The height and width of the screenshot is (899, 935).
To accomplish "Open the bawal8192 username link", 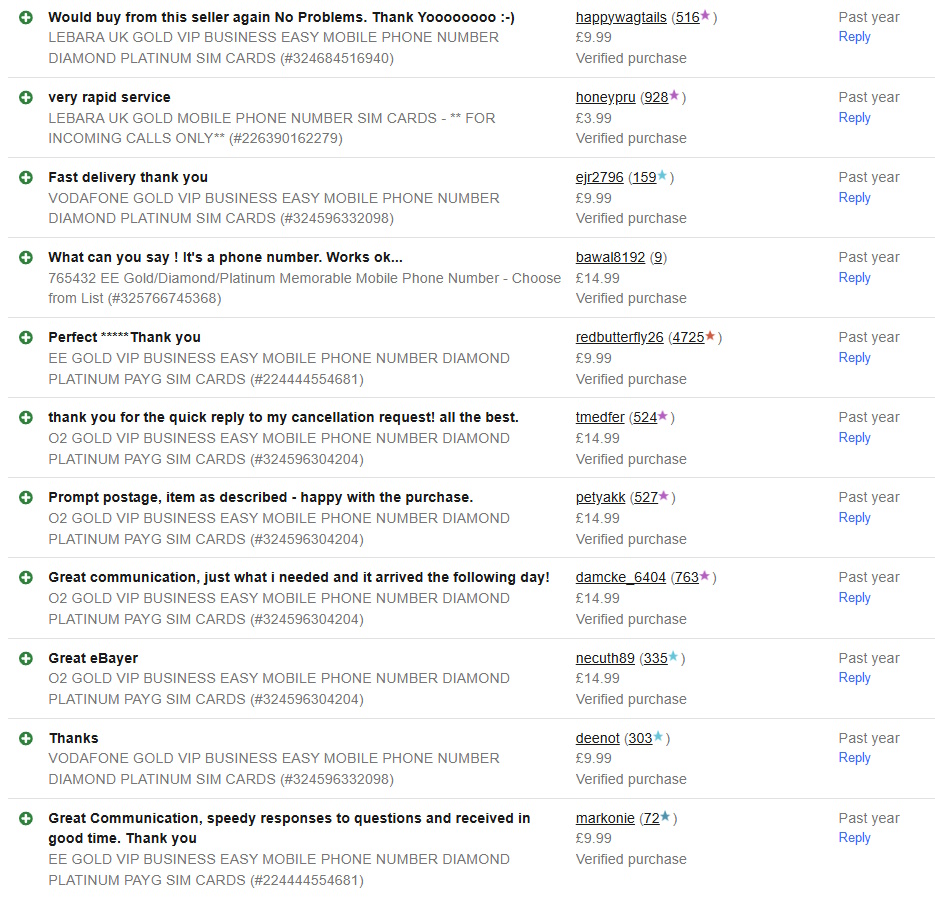I will [x=610, y=257].
